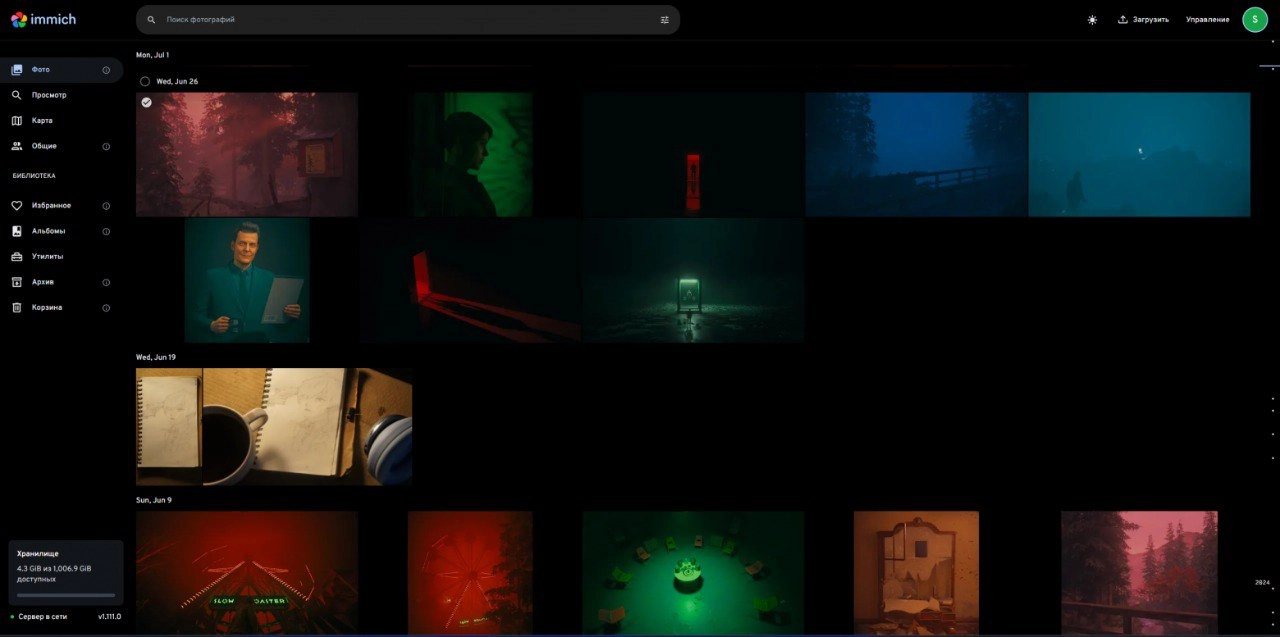This screenshot has width=1280, height=637.
Task: Open the green-lit woman profile photo
Action: (x=471, y=155)
